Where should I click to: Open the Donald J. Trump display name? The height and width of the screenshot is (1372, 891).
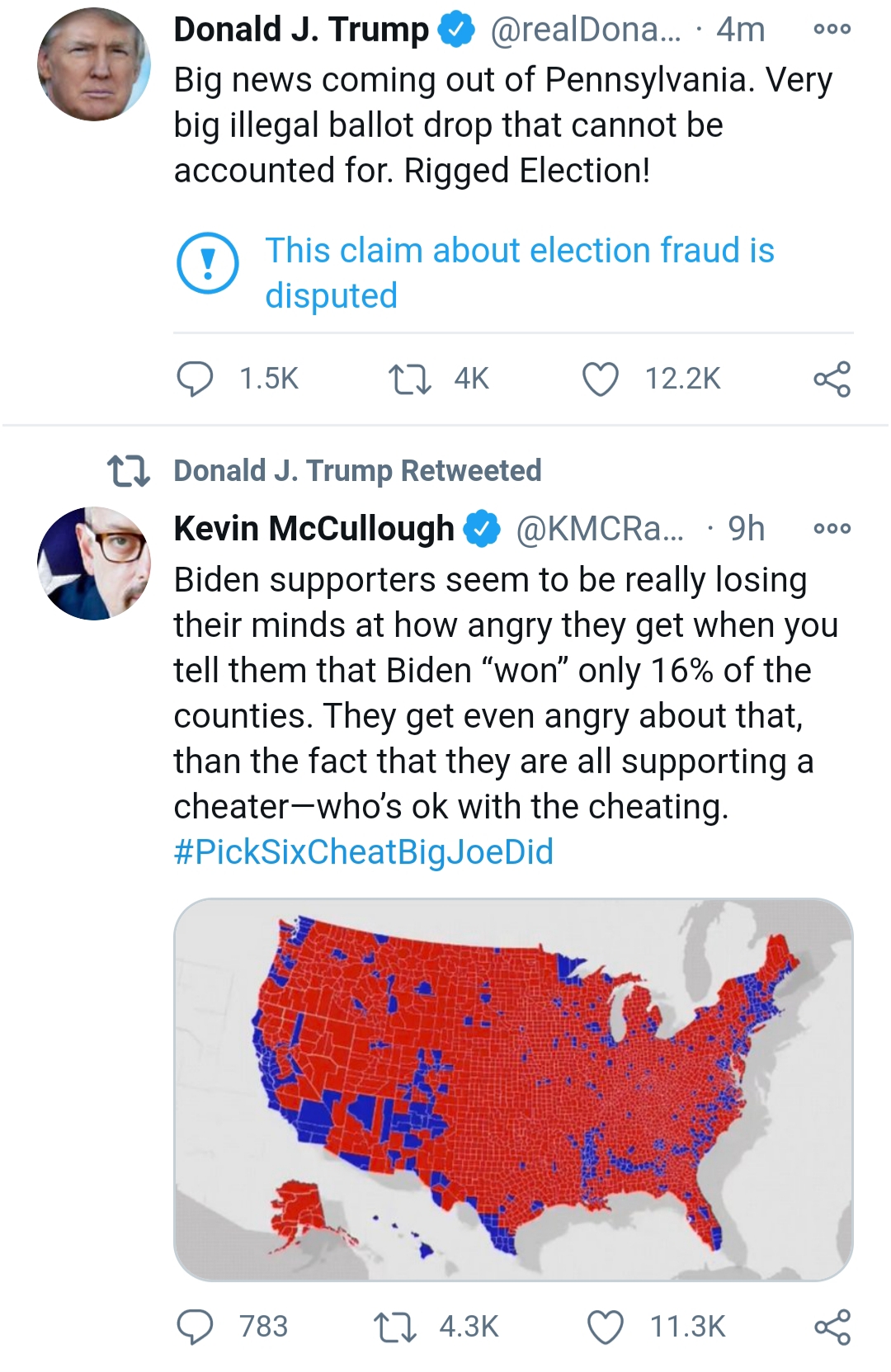(x=301, y=30)
